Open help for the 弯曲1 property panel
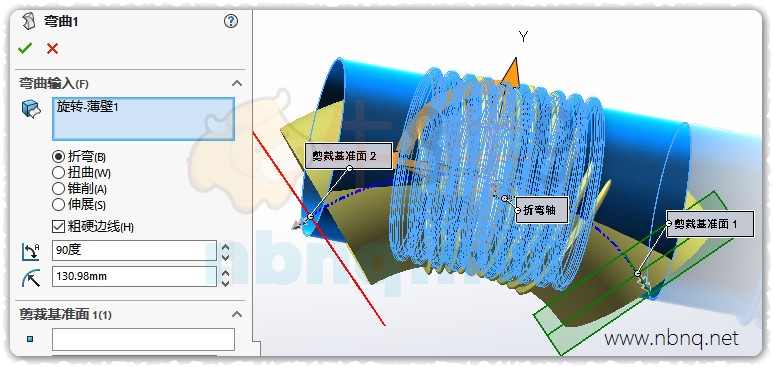 pos(231,21)
